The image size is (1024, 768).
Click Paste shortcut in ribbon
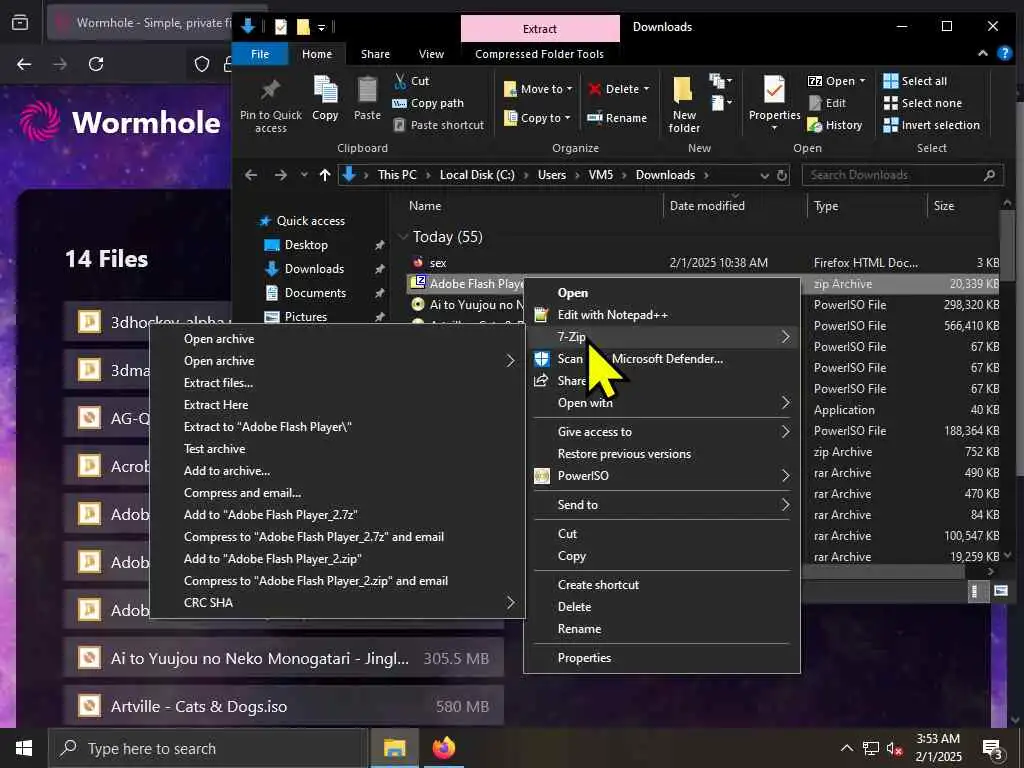tap(439, 125)
